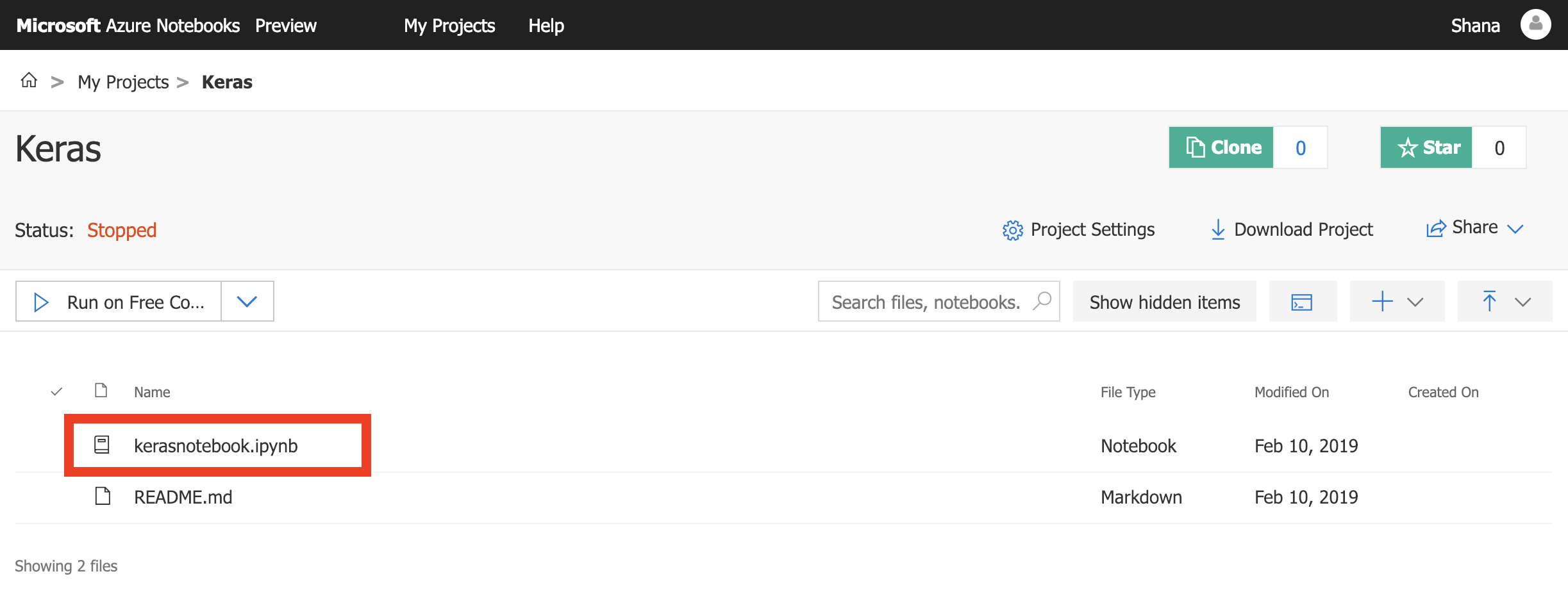Click the star count number
Image resolution: width=1568 pixels, height=592 pixels.
[x=1499, y=148]
